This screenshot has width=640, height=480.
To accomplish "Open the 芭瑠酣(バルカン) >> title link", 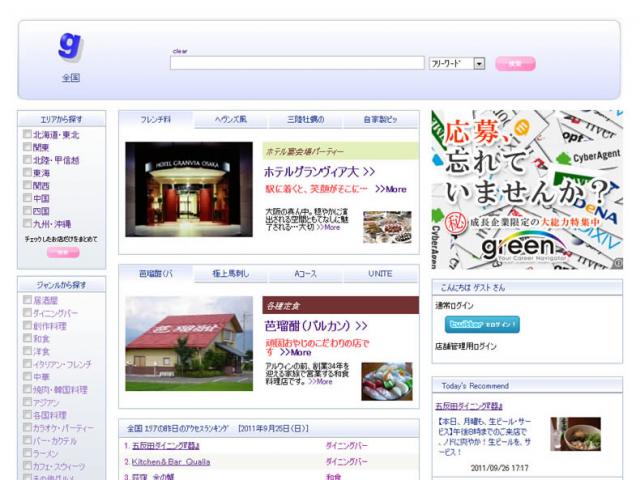I will coord(316,326).
